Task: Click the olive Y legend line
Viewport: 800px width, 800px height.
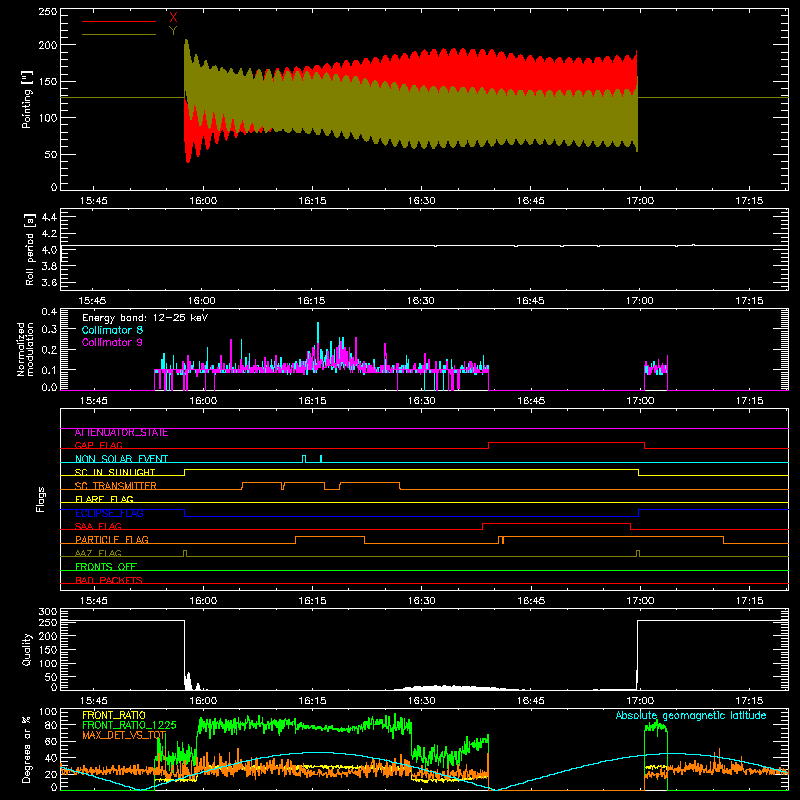Action: pyautogui.click(x=119, y=34)
